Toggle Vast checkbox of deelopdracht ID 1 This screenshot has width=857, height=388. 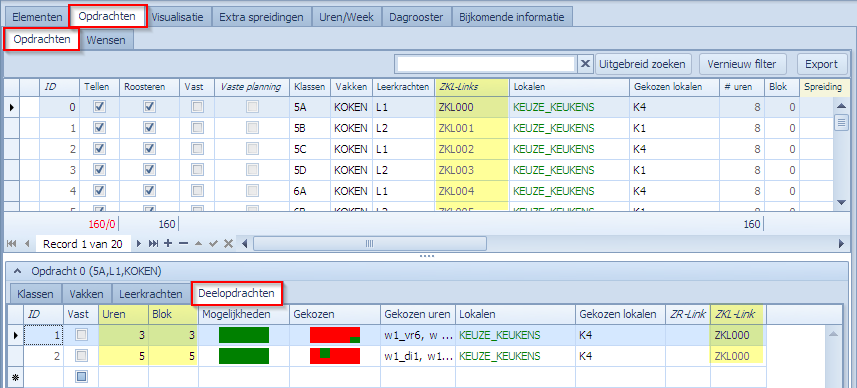tap(81, 335)
